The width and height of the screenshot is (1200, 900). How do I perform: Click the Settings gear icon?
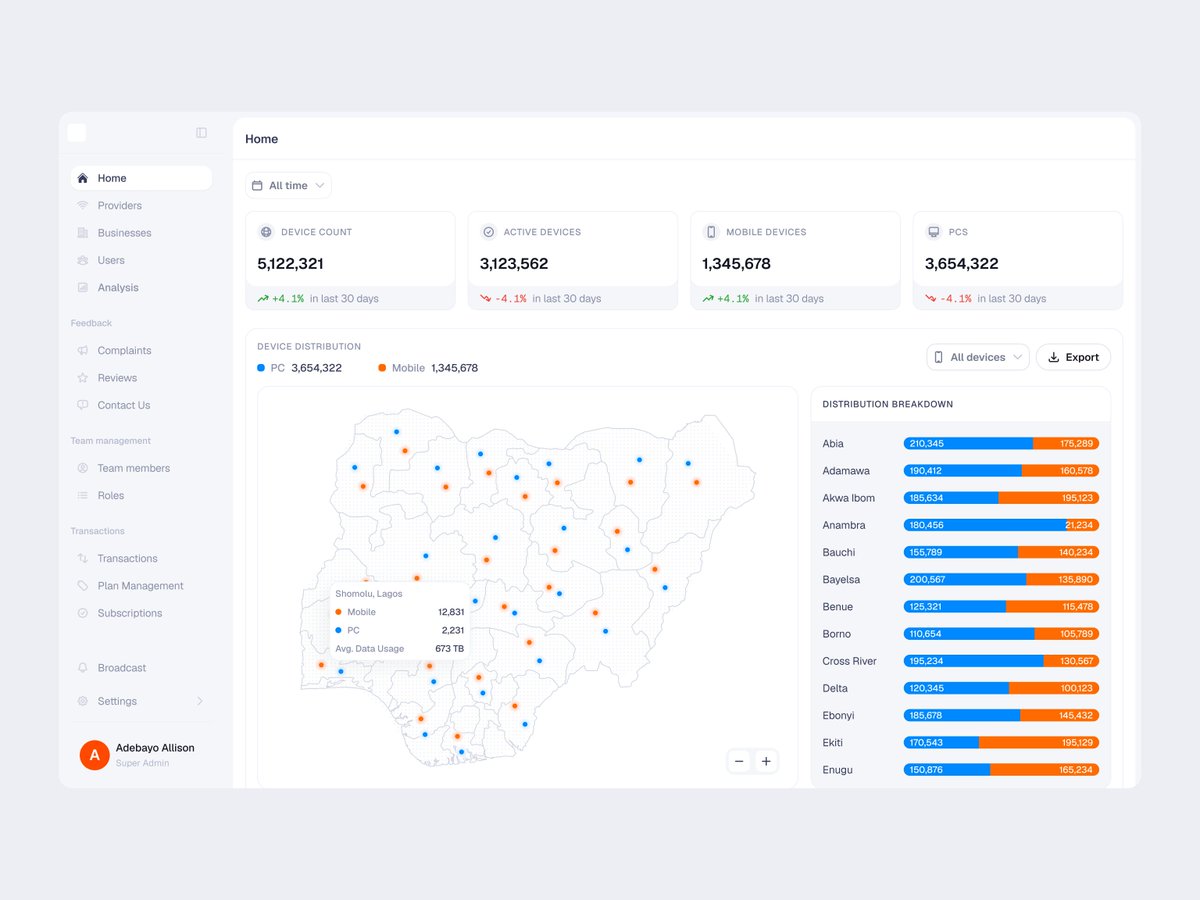[x=83, y=701]
